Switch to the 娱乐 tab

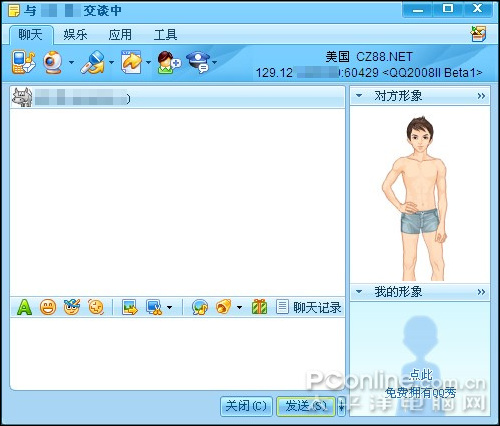(x=75, y=35)
